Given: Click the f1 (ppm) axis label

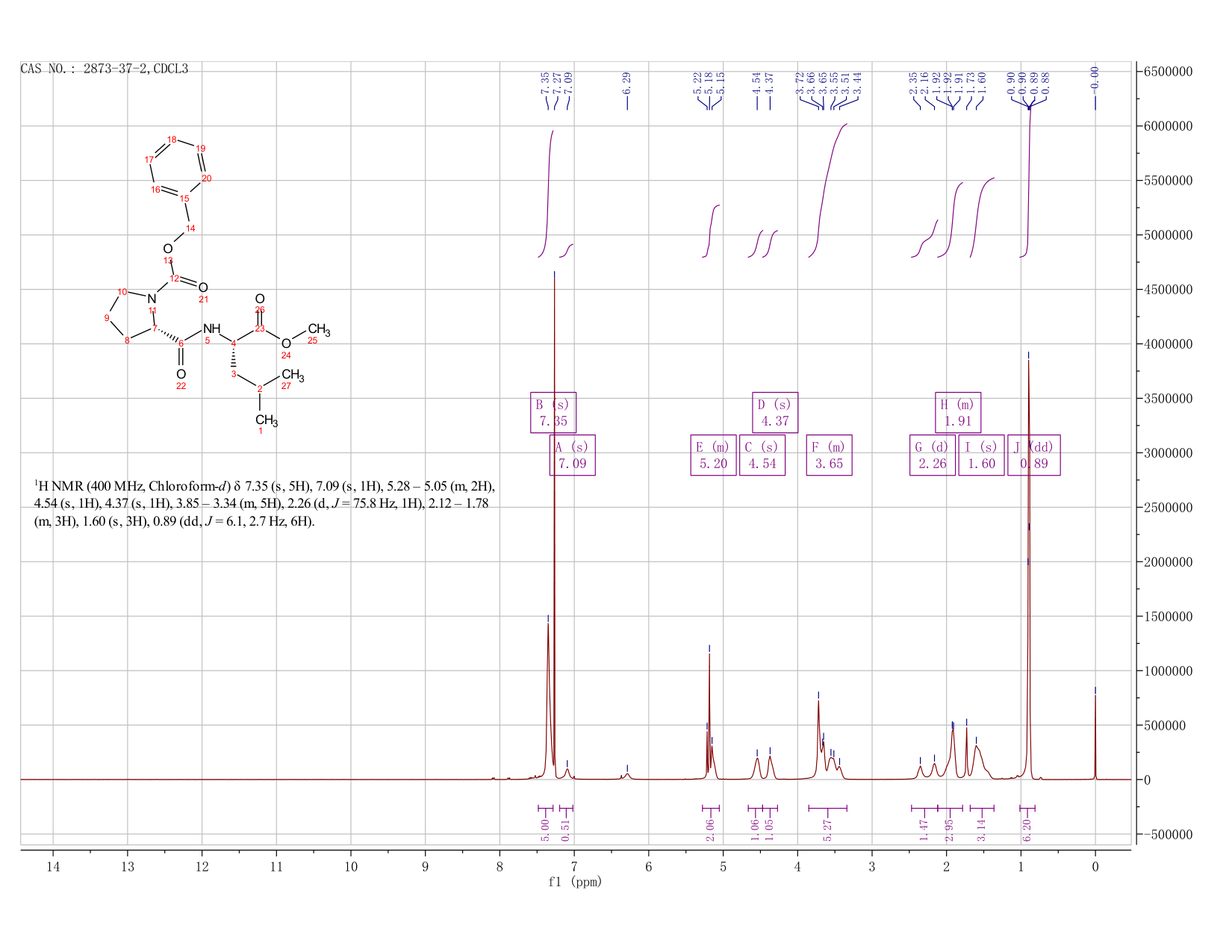Looking at the screenshot, I should tap(575, 882).
